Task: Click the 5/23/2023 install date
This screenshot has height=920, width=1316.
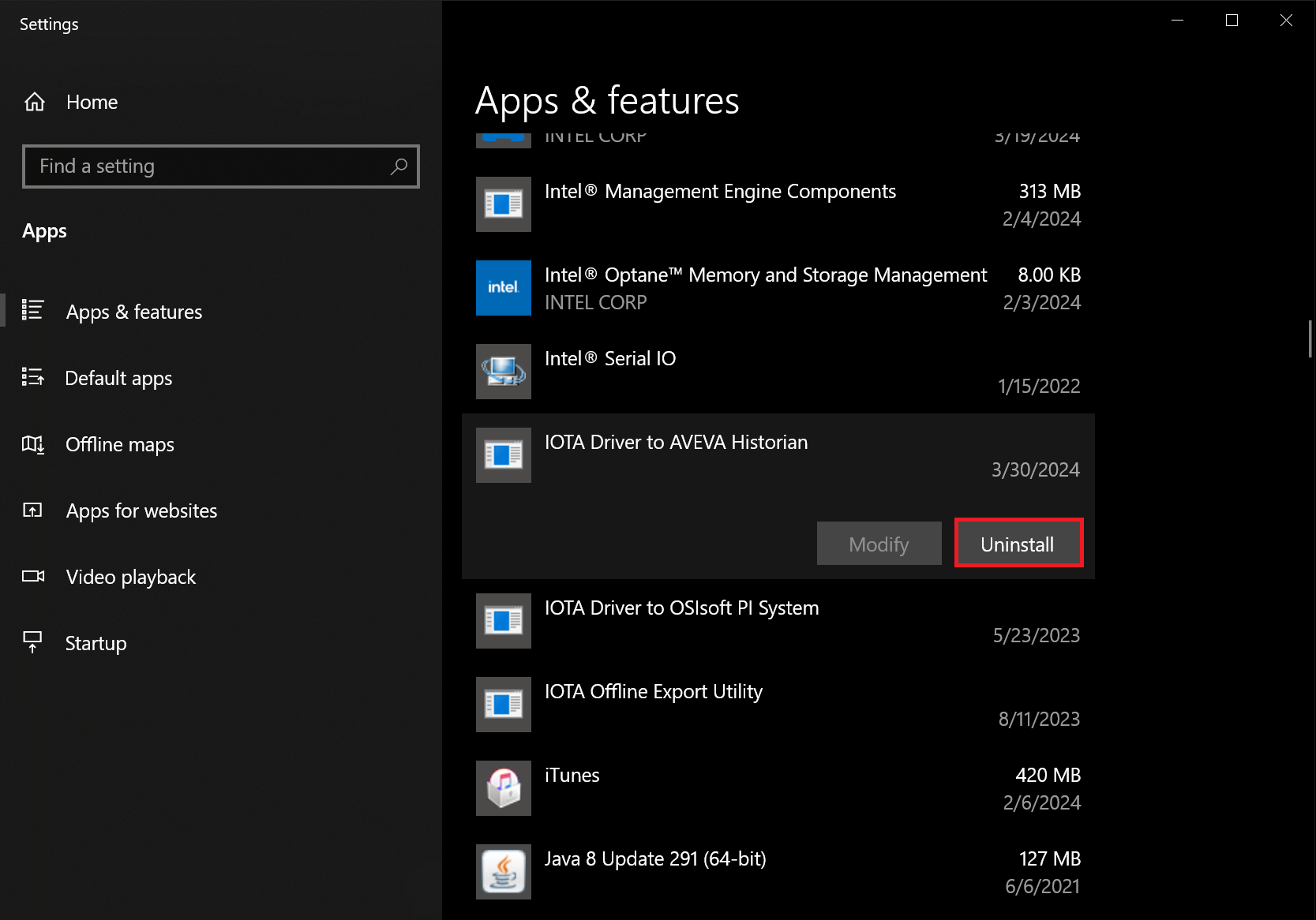Action: coord(1037,635)
